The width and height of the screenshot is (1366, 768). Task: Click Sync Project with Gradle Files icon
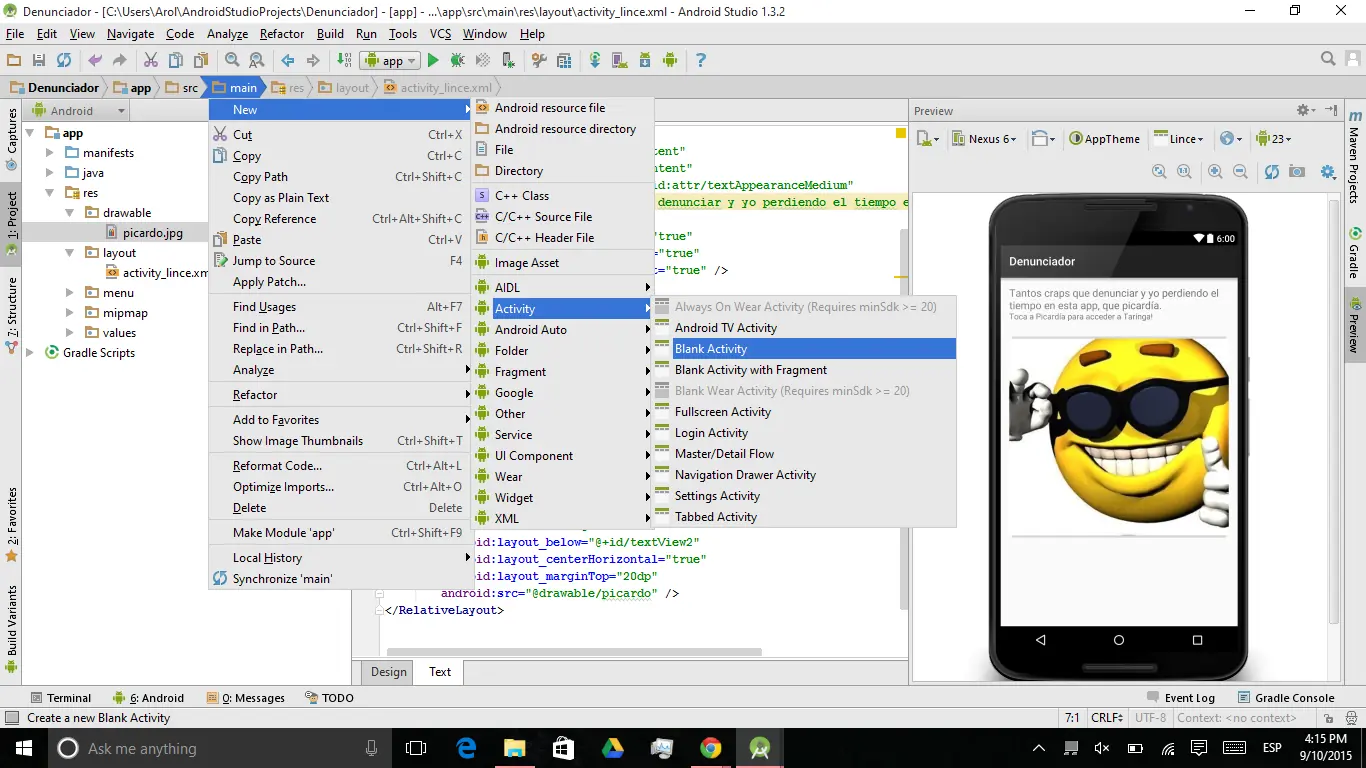tap(595, 61)
